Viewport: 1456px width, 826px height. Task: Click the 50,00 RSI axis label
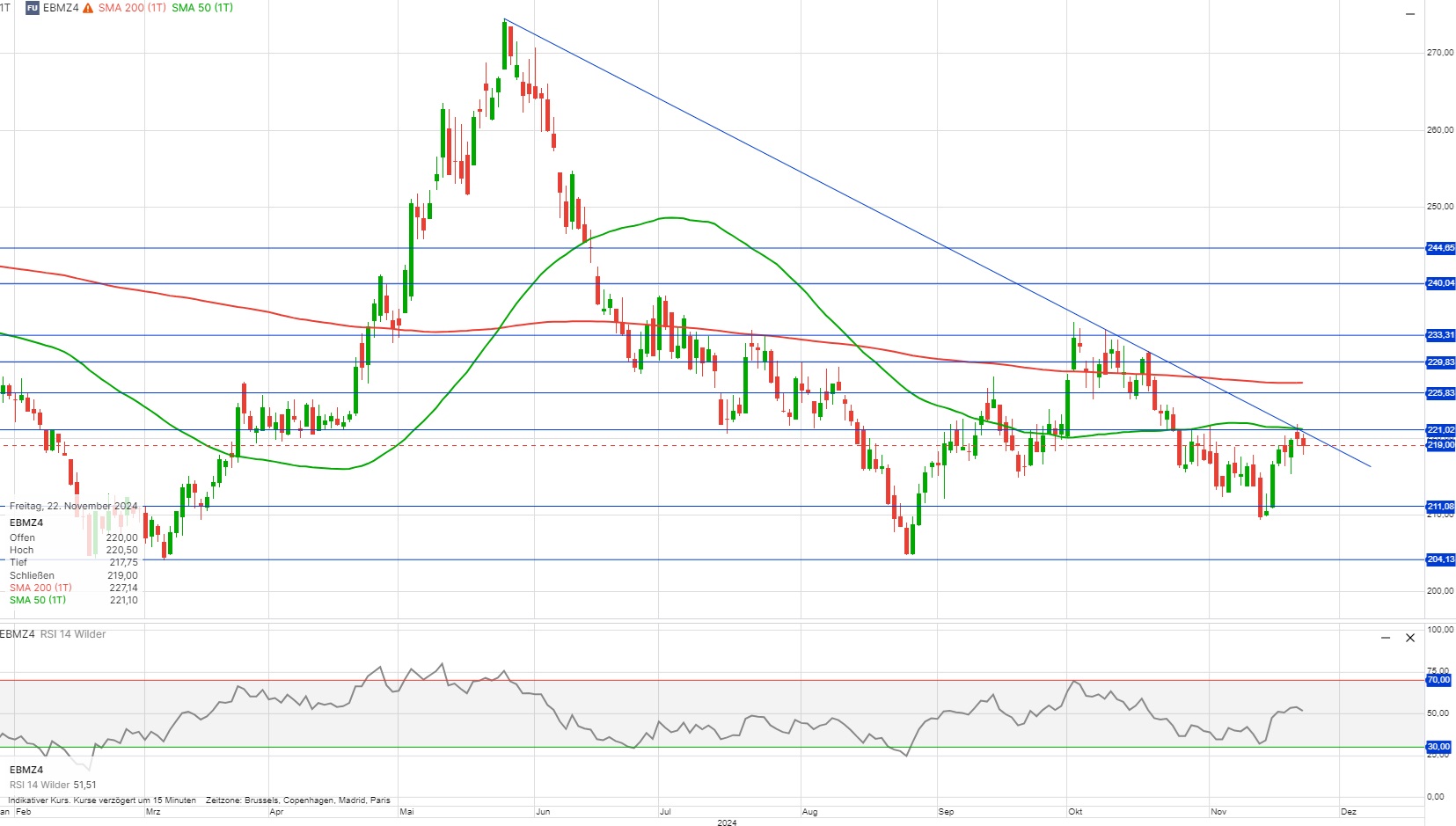click(1438, 713)
